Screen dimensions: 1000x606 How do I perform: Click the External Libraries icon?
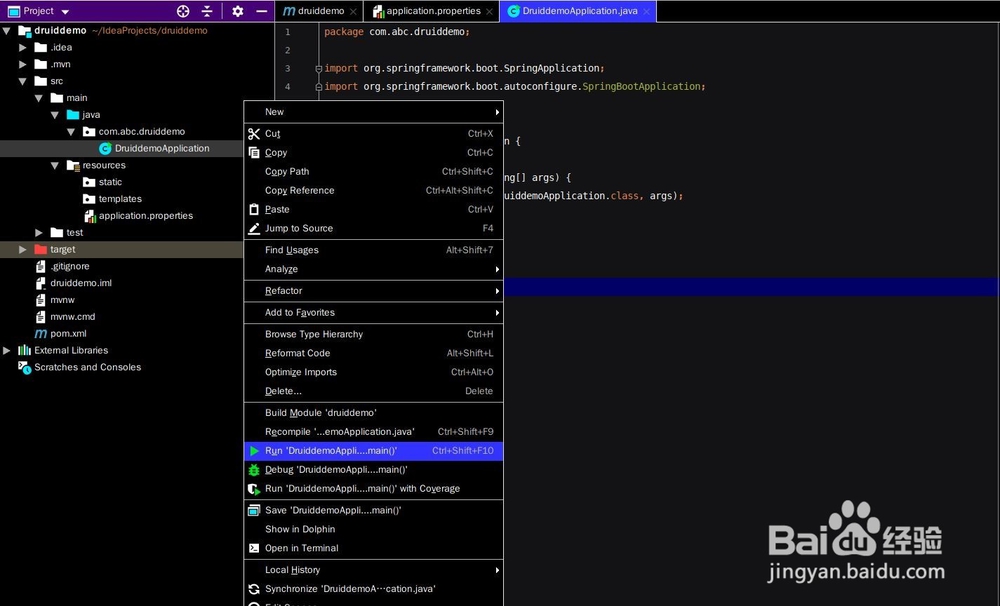pyautogui.click(x=24, y=350)
